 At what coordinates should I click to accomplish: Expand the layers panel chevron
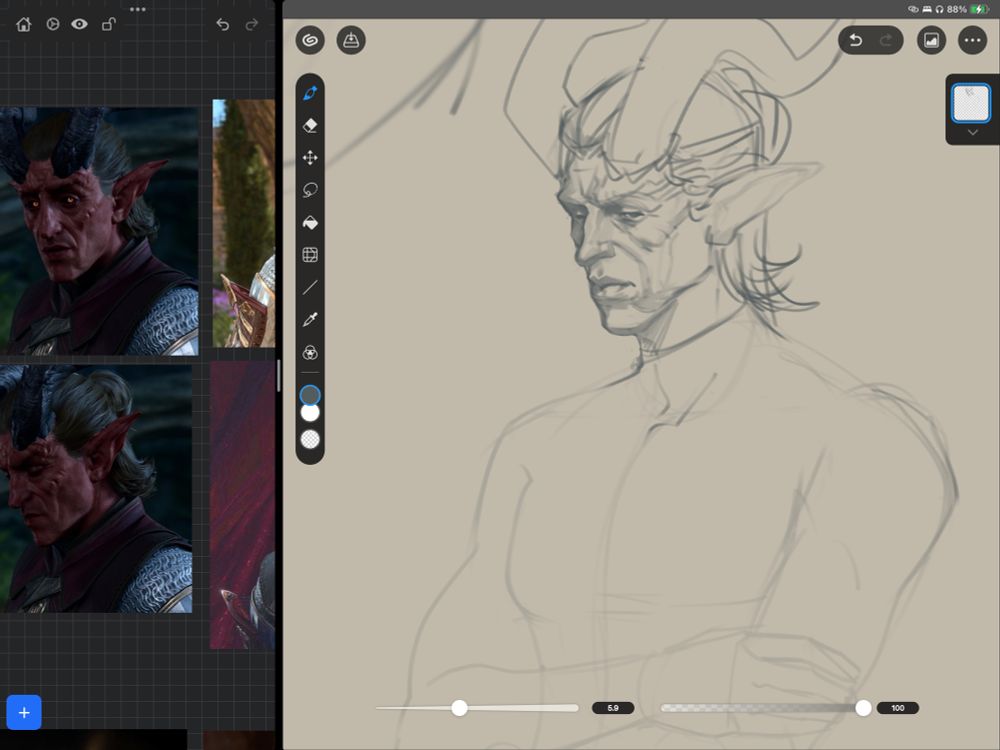tap(973, 133)
